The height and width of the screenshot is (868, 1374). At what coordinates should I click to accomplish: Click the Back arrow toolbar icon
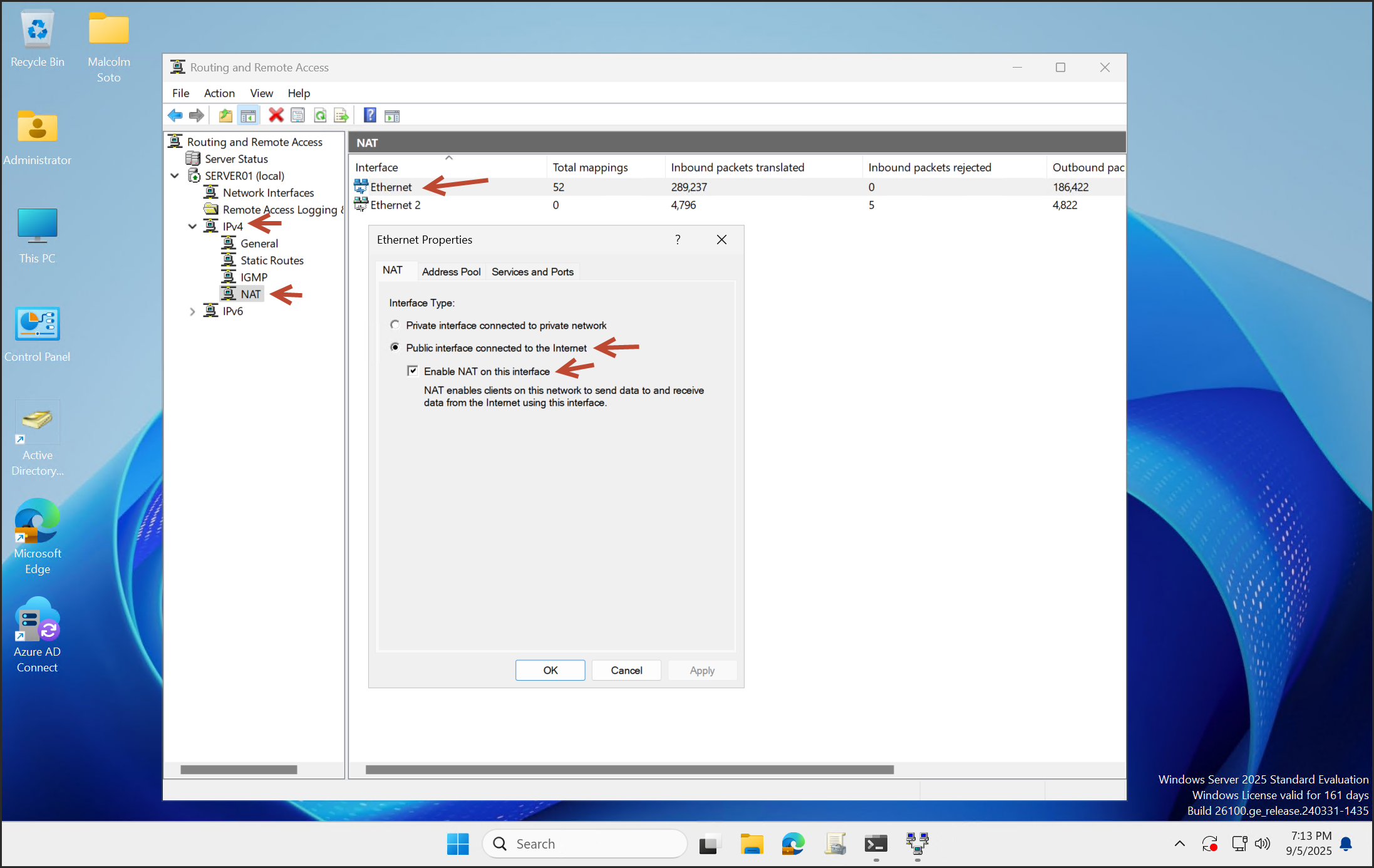point(175,115)
